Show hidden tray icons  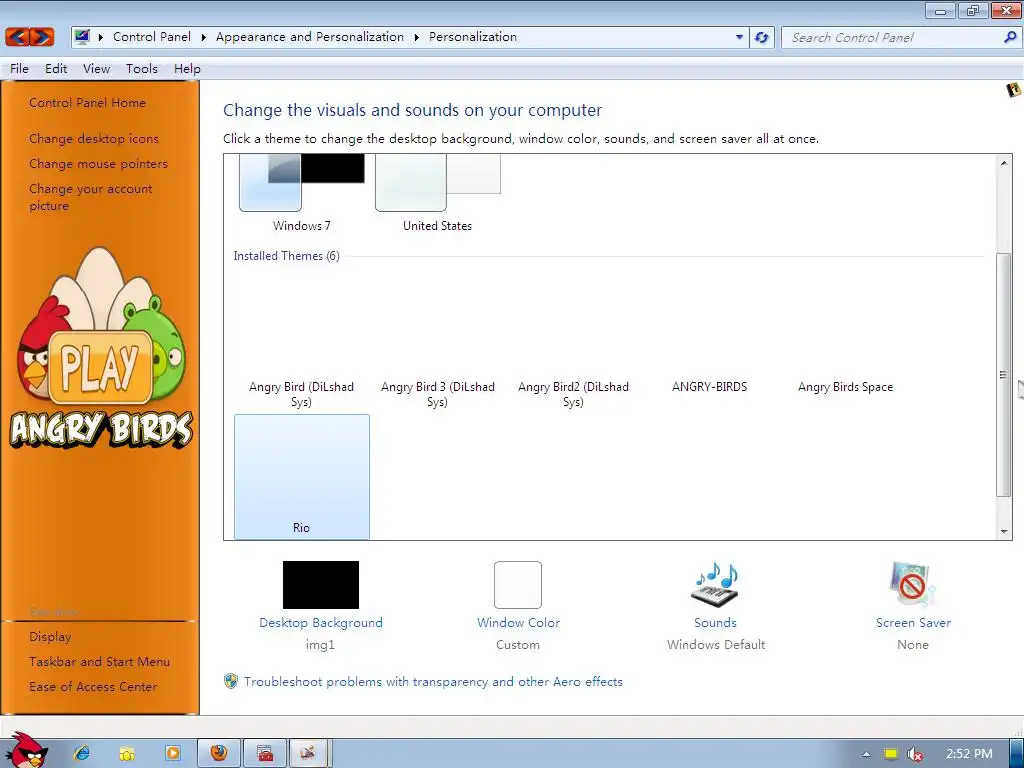coord(866,754)
